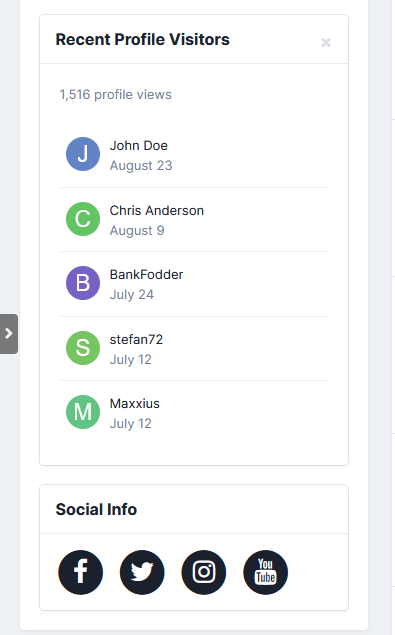Open Chris Anderson's profile link
Image resolution: width=395 pixels, height=635 pixels.
[157, 211]
